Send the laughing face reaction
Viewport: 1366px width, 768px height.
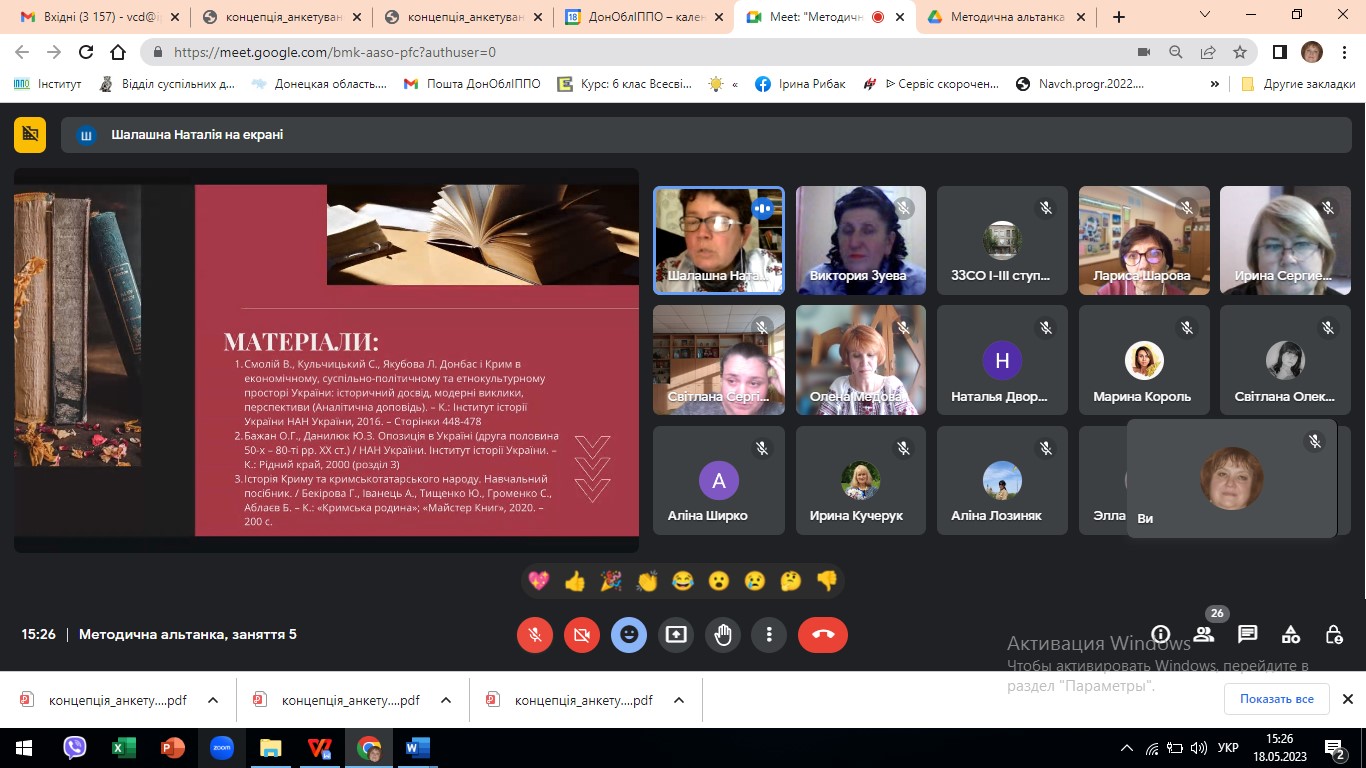click(683, 581)
